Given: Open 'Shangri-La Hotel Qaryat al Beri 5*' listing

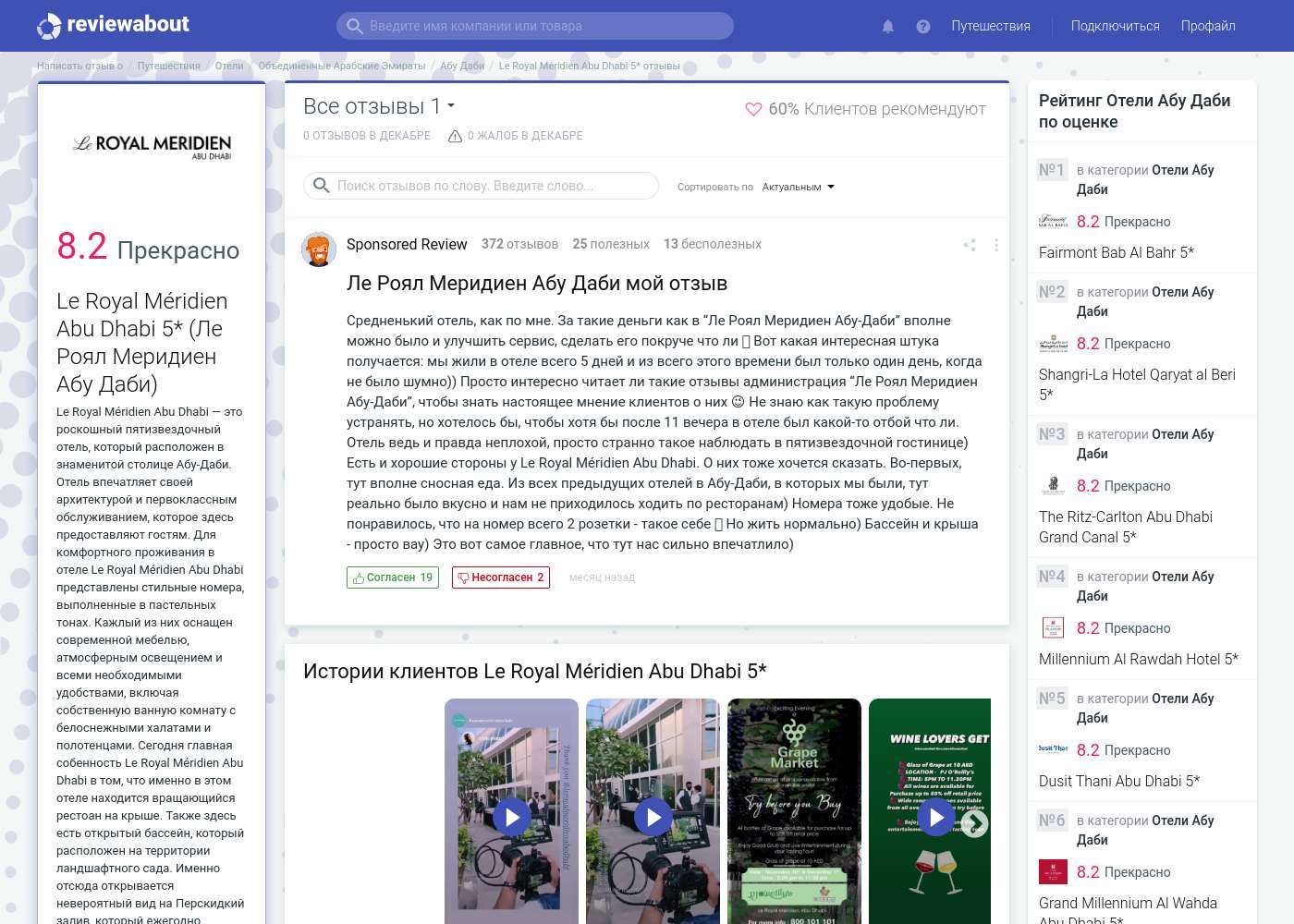Looking at the screenshot, I should 1137,384.
